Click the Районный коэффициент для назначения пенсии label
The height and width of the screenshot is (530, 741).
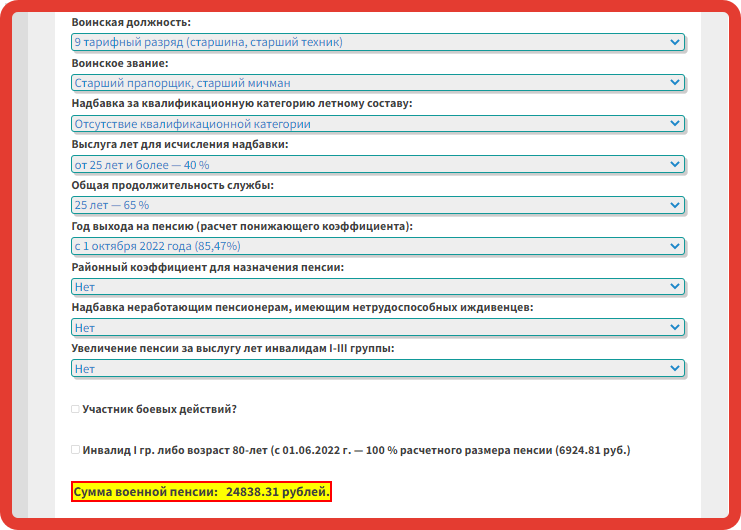point(207,267)
